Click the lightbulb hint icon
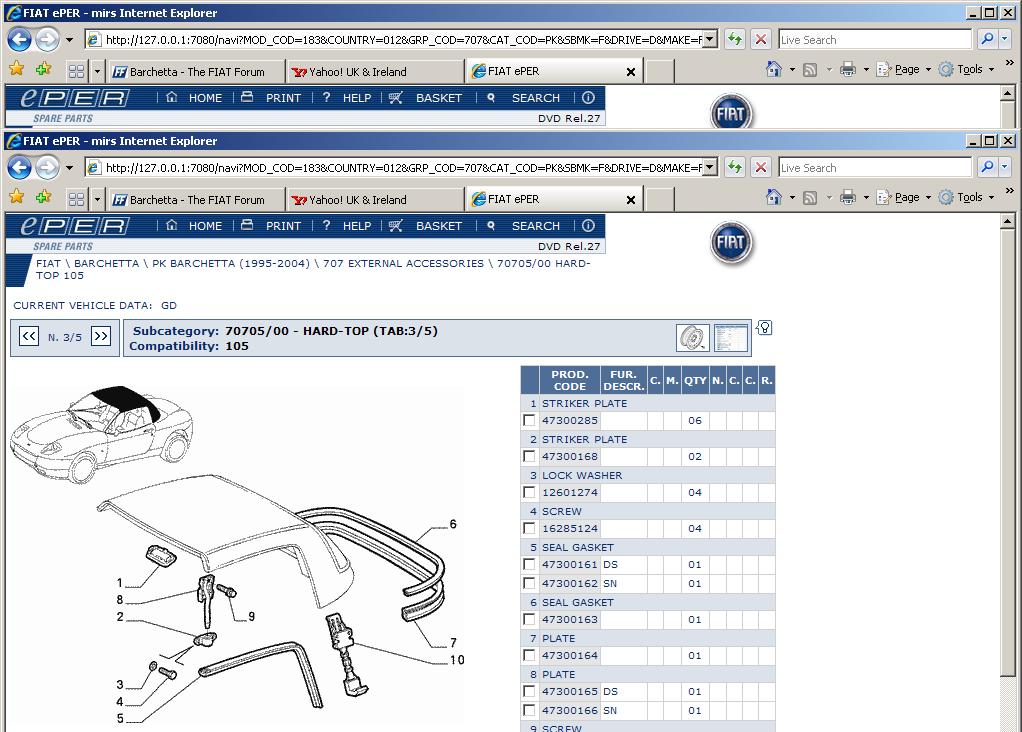The width and height of the screenshot is (1022, 732). pyautogui.click(x=765, y=327)
